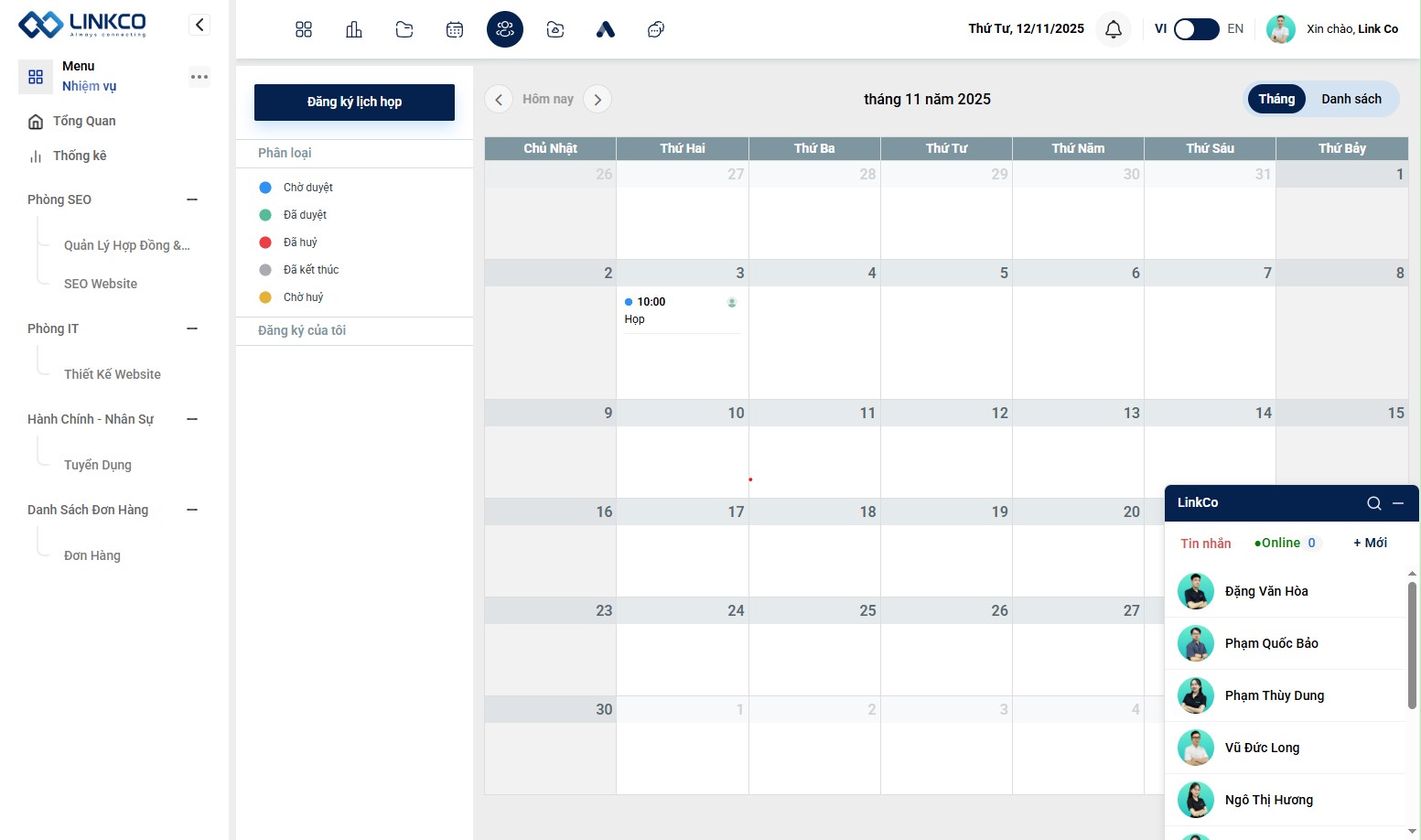This screenshot has width=1421, height=840.
Task: Search in the LinkCo chat panel
Action: (1373, 502)
